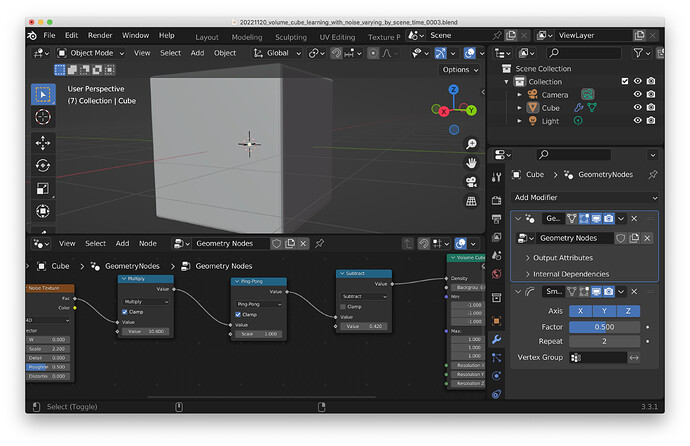Viewport: 690px width, 446px height.
Task: Open node editor Add menu
Action: 122,243
